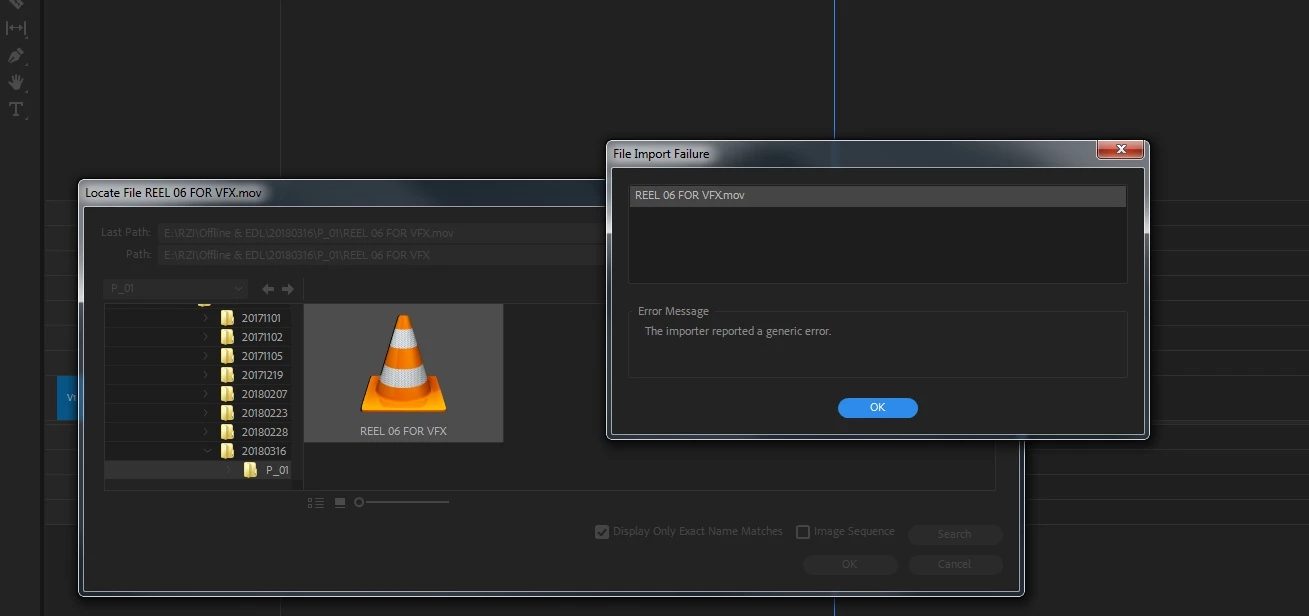1309x616 pixels.
Task: Select the REEL 06 FOR VFX thumbnail
Action: pos(403,373)
